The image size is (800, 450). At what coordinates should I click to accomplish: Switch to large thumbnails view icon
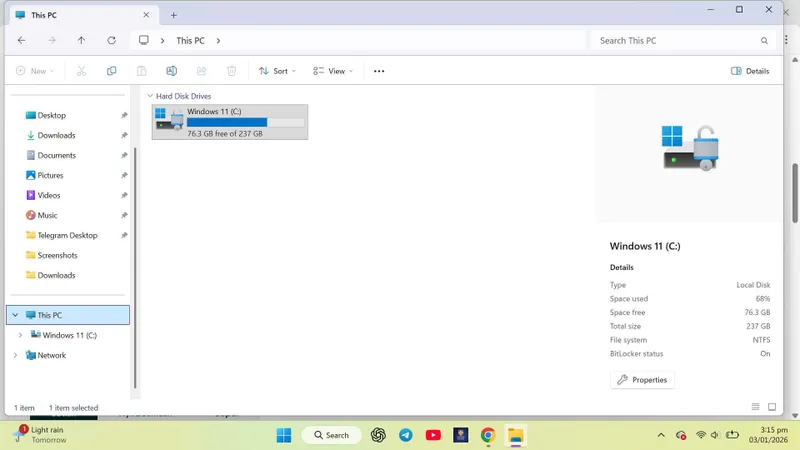coord(772,407)
